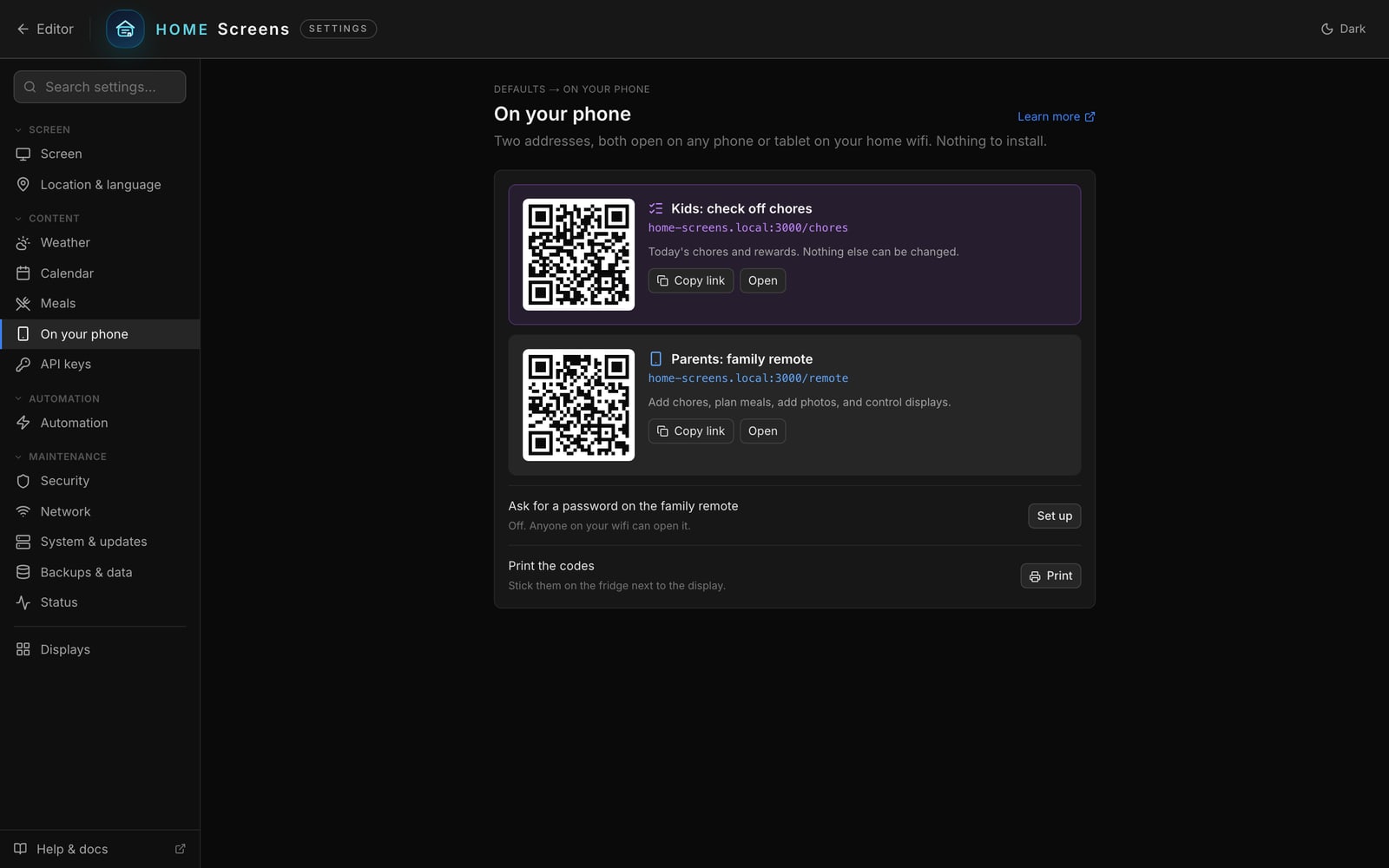Click the home-screens.local:3000/remote address
Image resolution: width=1389 pixels, height=868 pixels.
pos(748,378)
